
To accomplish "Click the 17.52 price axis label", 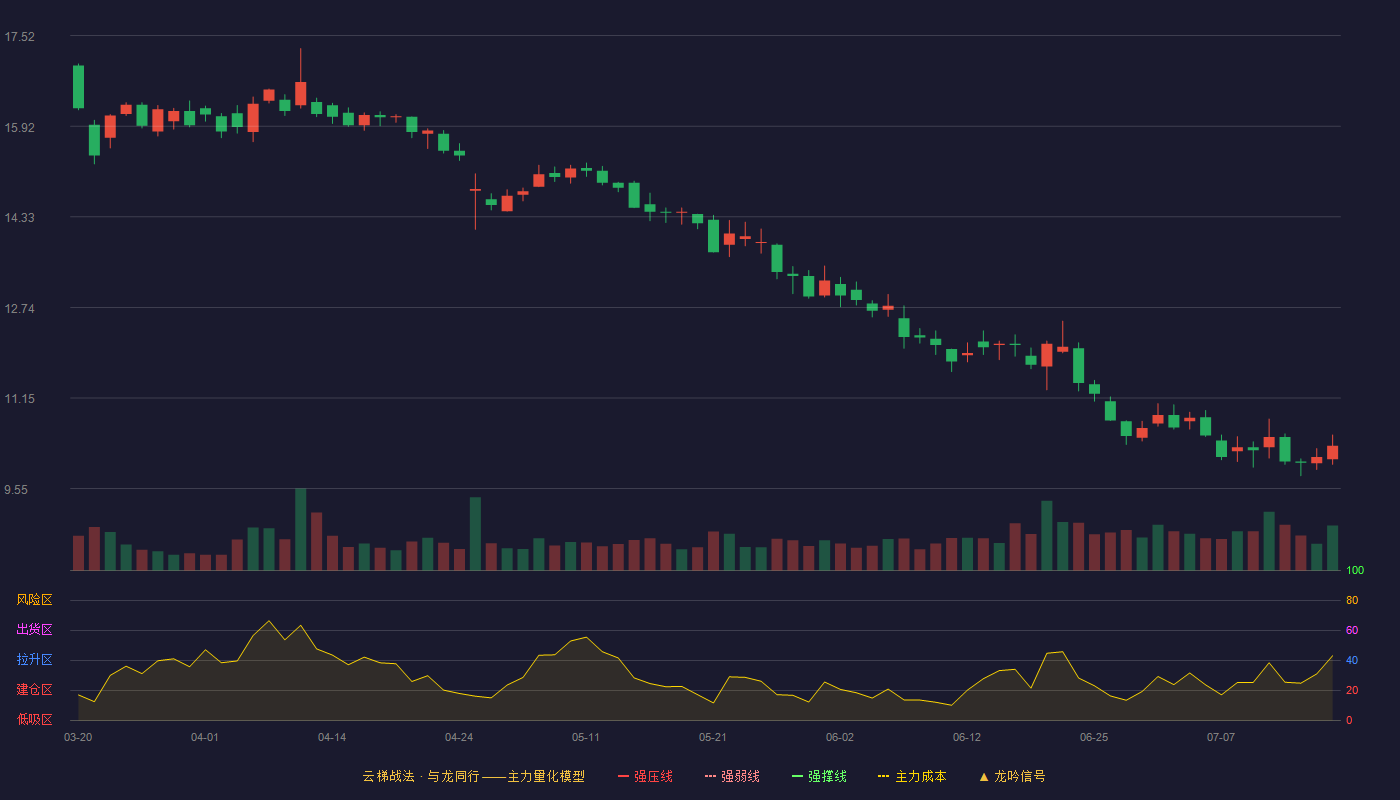I will 19,37.
